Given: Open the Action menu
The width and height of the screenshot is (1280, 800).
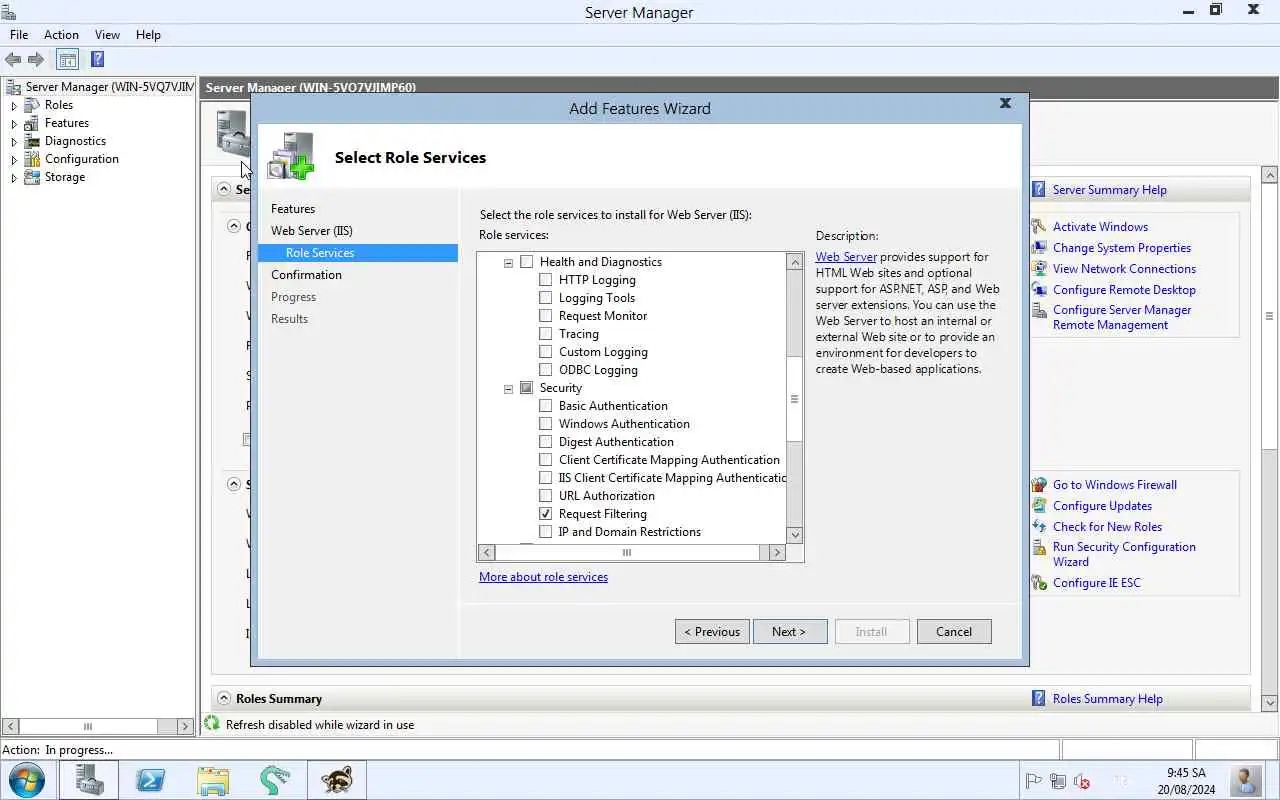Looking at the screenshot, I should coord(61,35).
